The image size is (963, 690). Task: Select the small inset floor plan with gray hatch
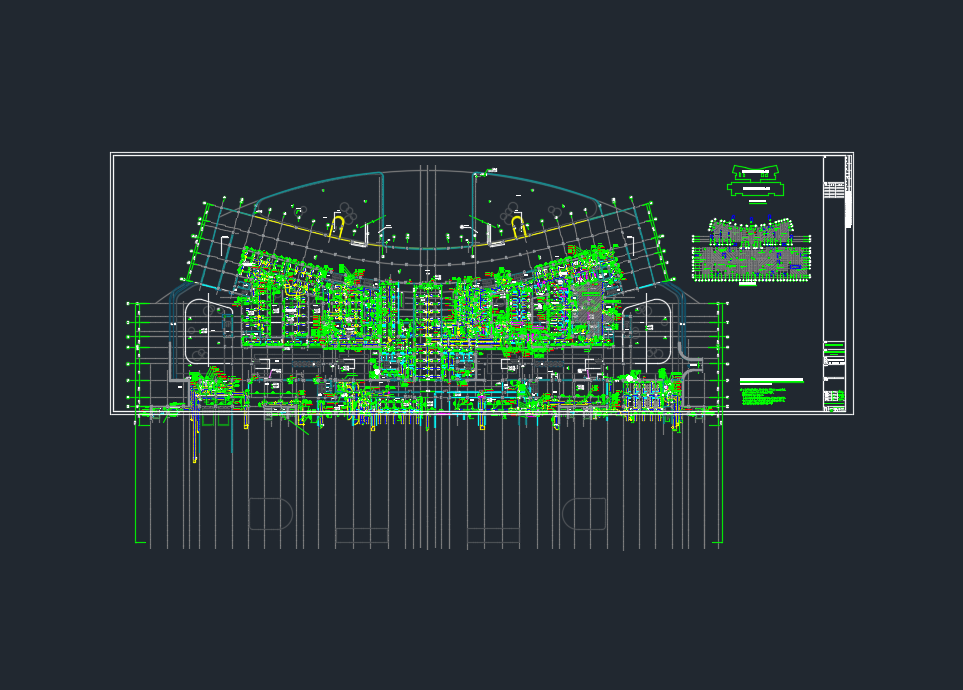(751, 250)
